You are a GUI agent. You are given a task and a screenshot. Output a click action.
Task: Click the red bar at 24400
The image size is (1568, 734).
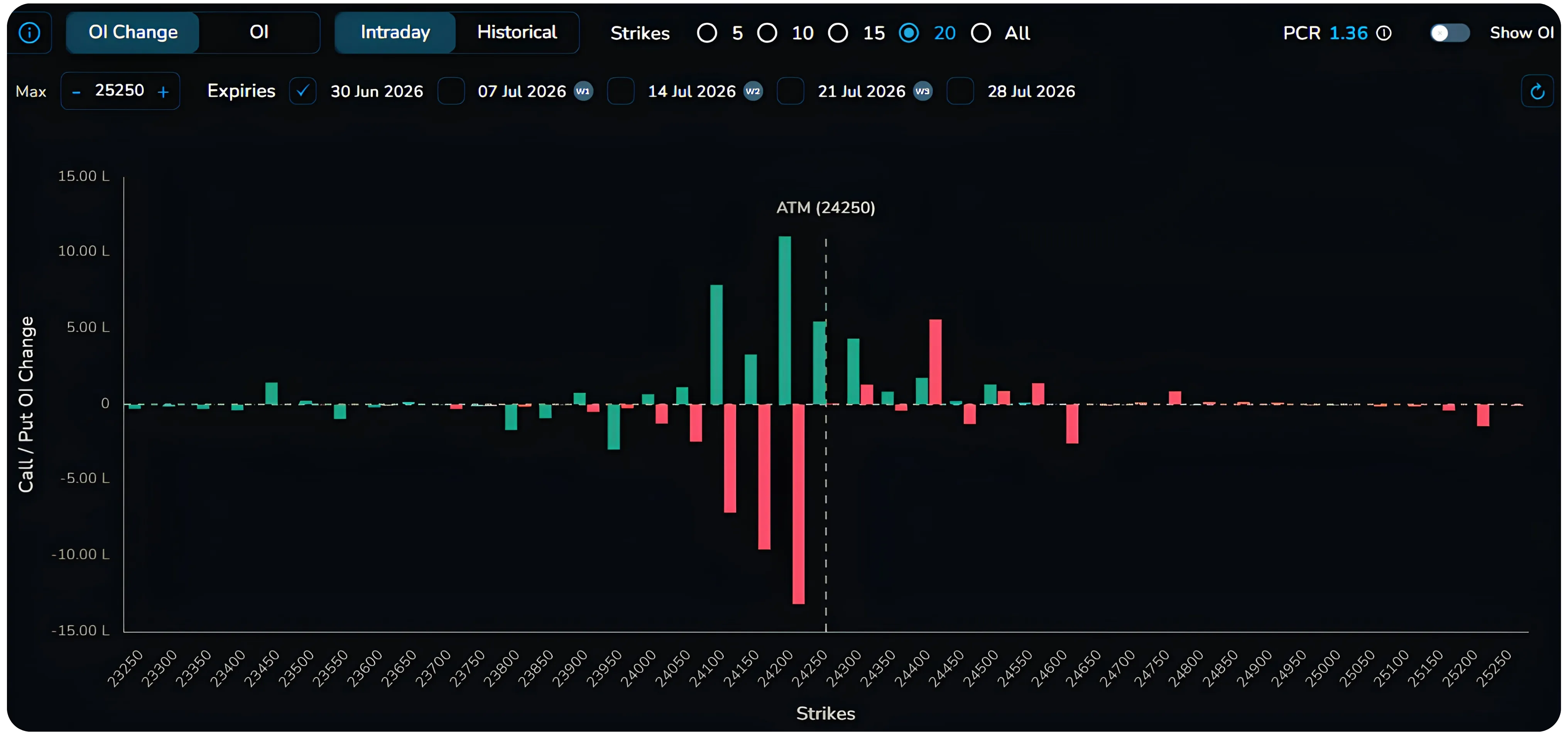tap(935, 362)
